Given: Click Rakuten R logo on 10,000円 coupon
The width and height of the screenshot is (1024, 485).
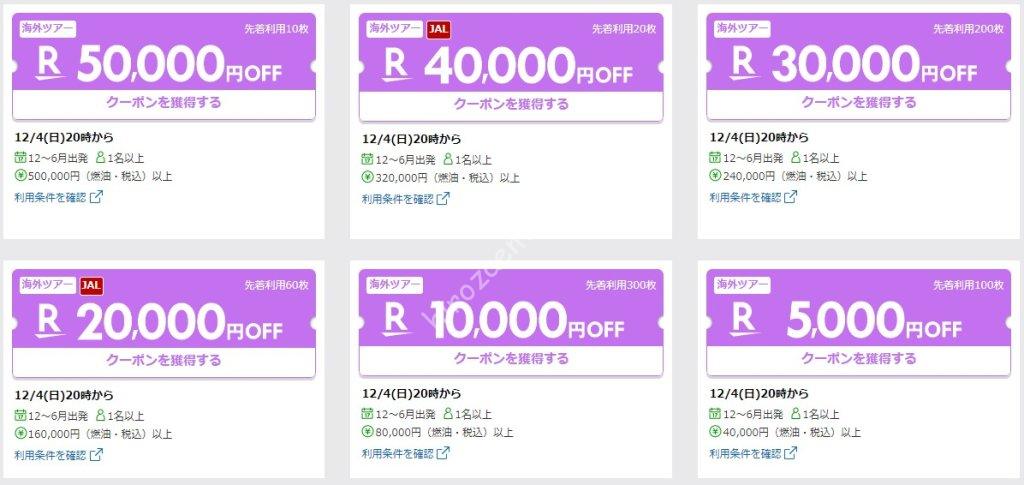Looking at the screenshot, I should (397, 320).
